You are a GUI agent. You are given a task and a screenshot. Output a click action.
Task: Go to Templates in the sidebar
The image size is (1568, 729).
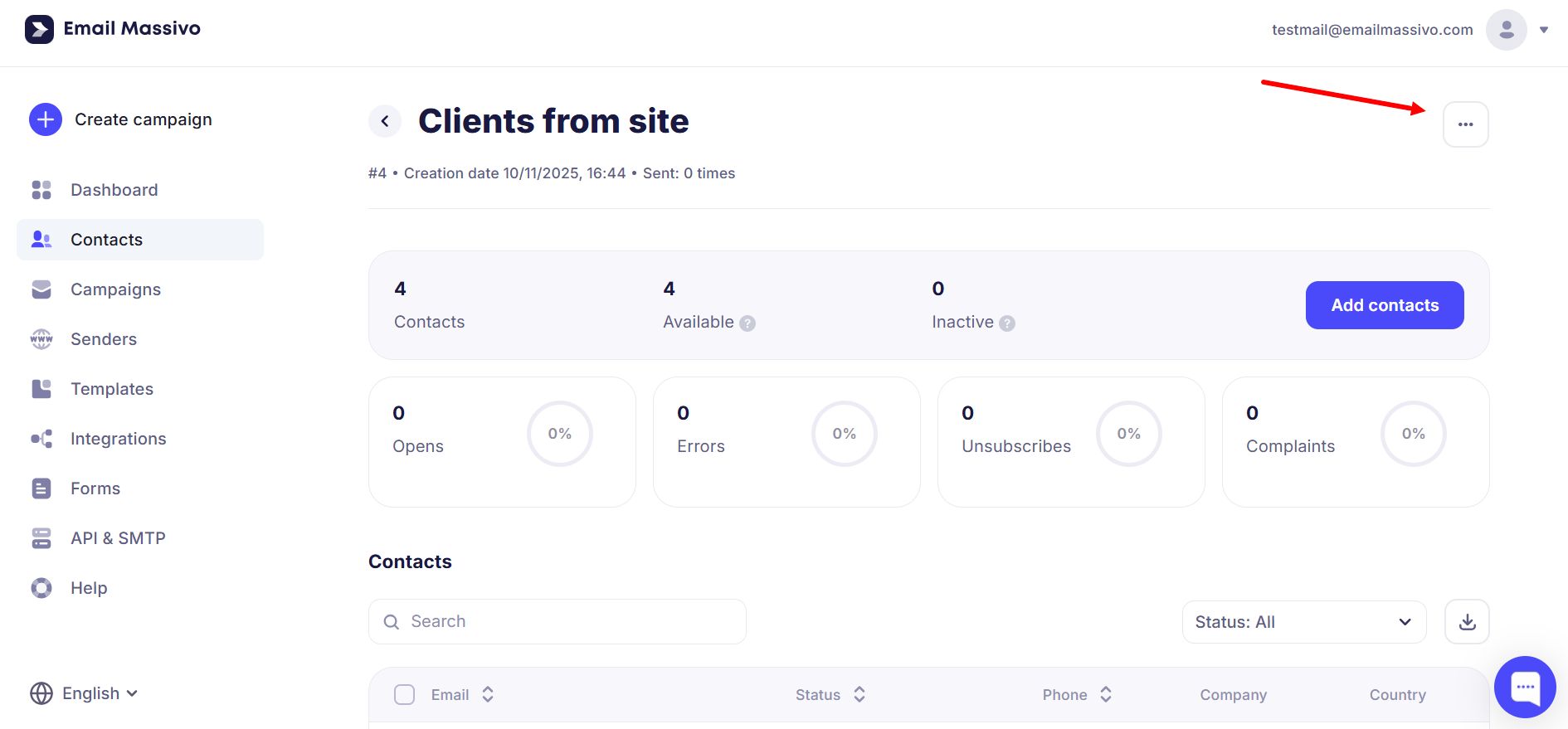(x=112, y=389)
